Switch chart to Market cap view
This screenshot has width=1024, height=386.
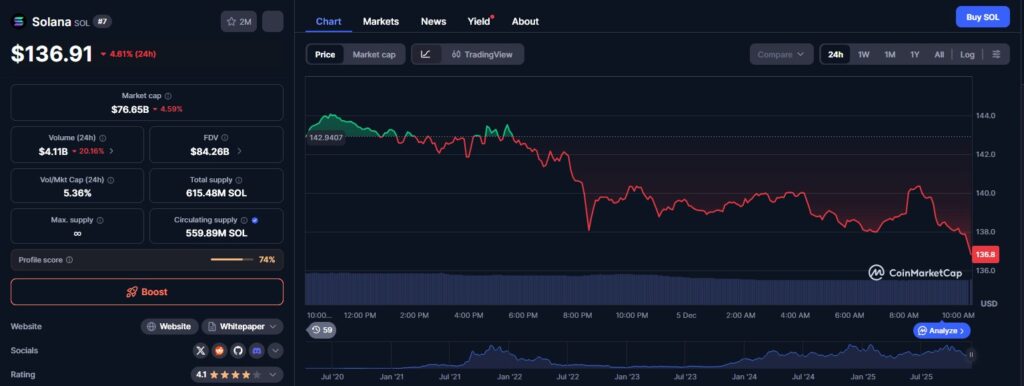click(x=374, y=54)
